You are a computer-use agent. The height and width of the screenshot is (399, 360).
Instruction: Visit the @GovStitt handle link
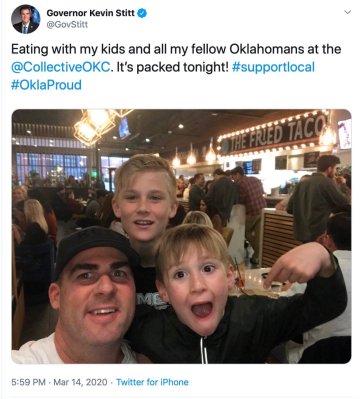[67, 25]
